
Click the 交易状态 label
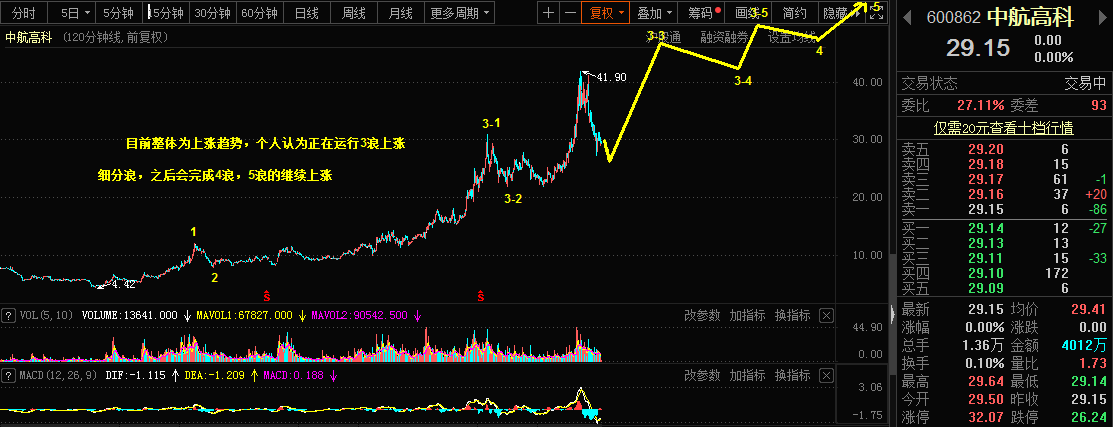tap(929, 84)
